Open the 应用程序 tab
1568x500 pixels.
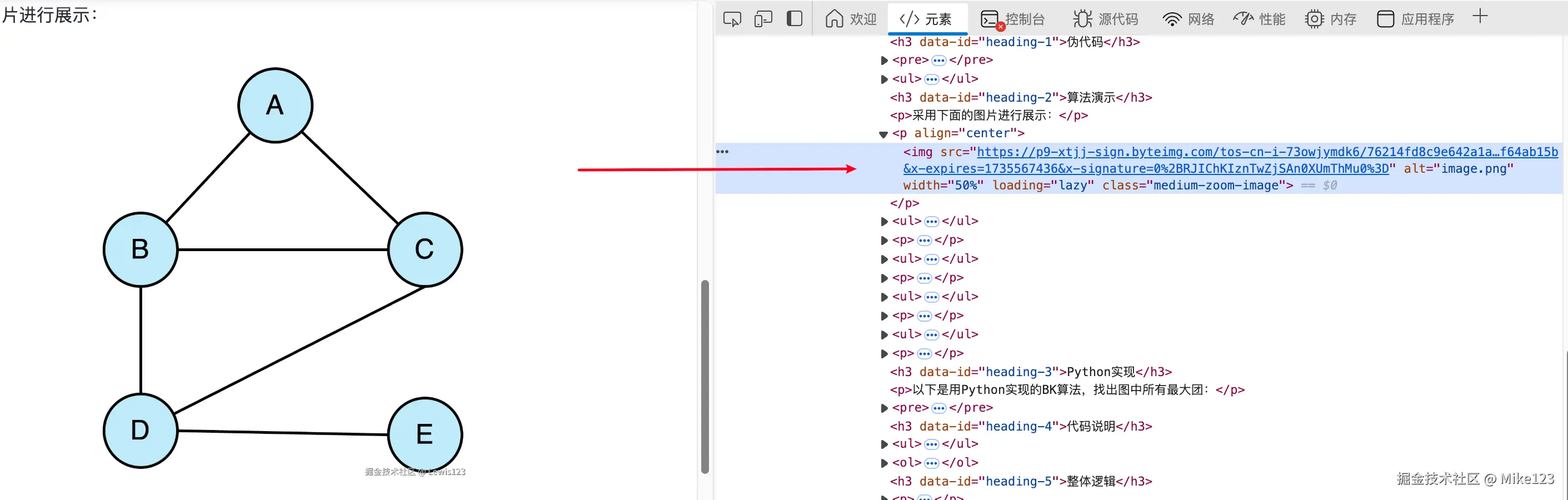[1415, 19]
